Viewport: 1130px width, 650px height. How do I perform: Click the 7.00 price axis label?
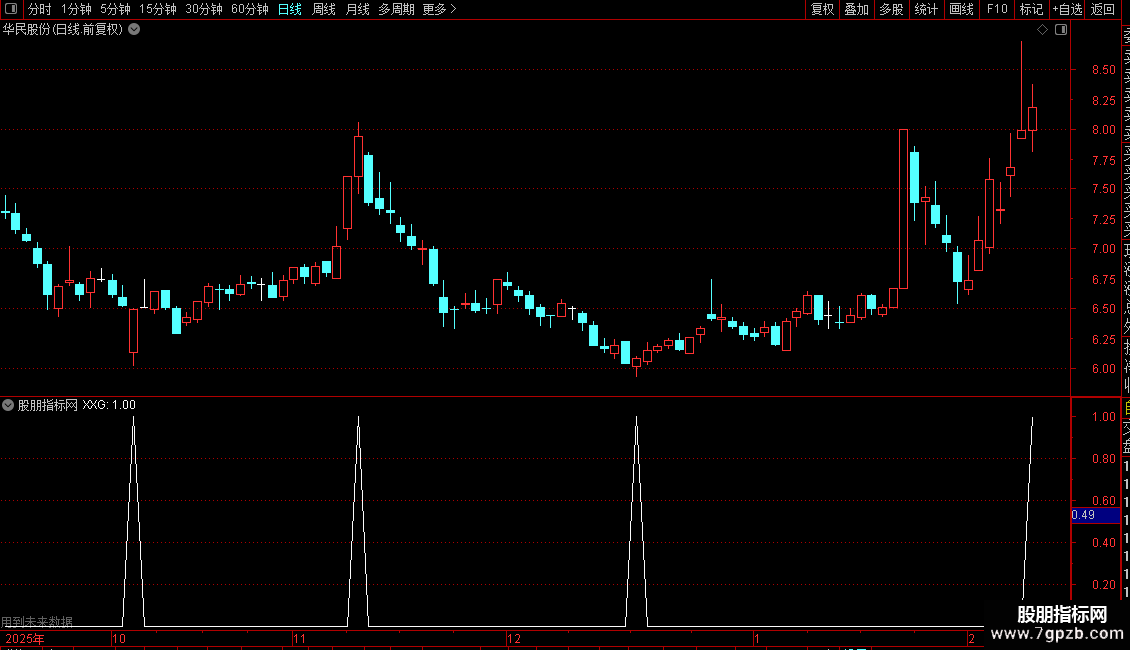click(1103, 249)
